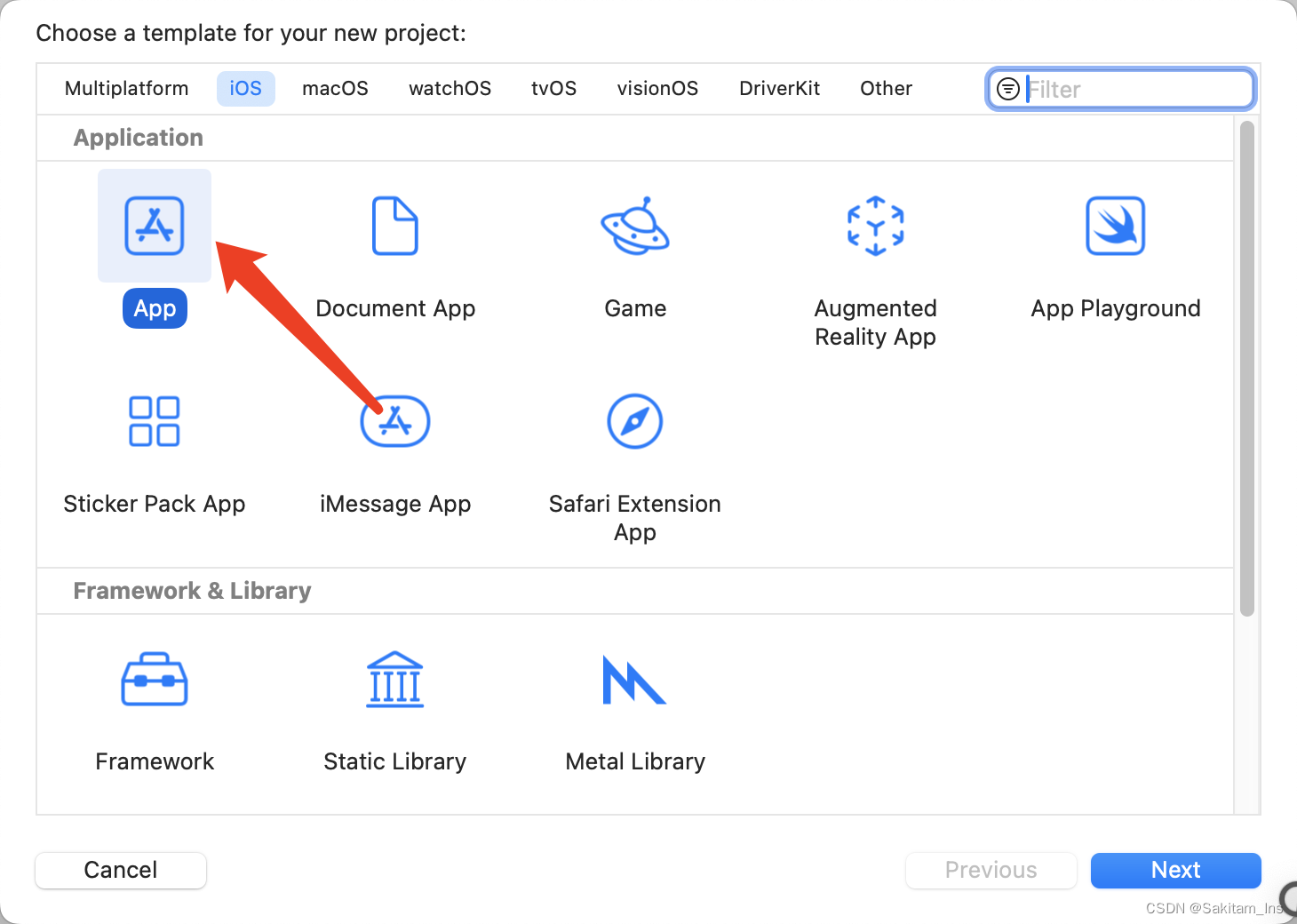Open the filter options icon in search field
The image size is (1297, 924).
[x=1008, y=89]
